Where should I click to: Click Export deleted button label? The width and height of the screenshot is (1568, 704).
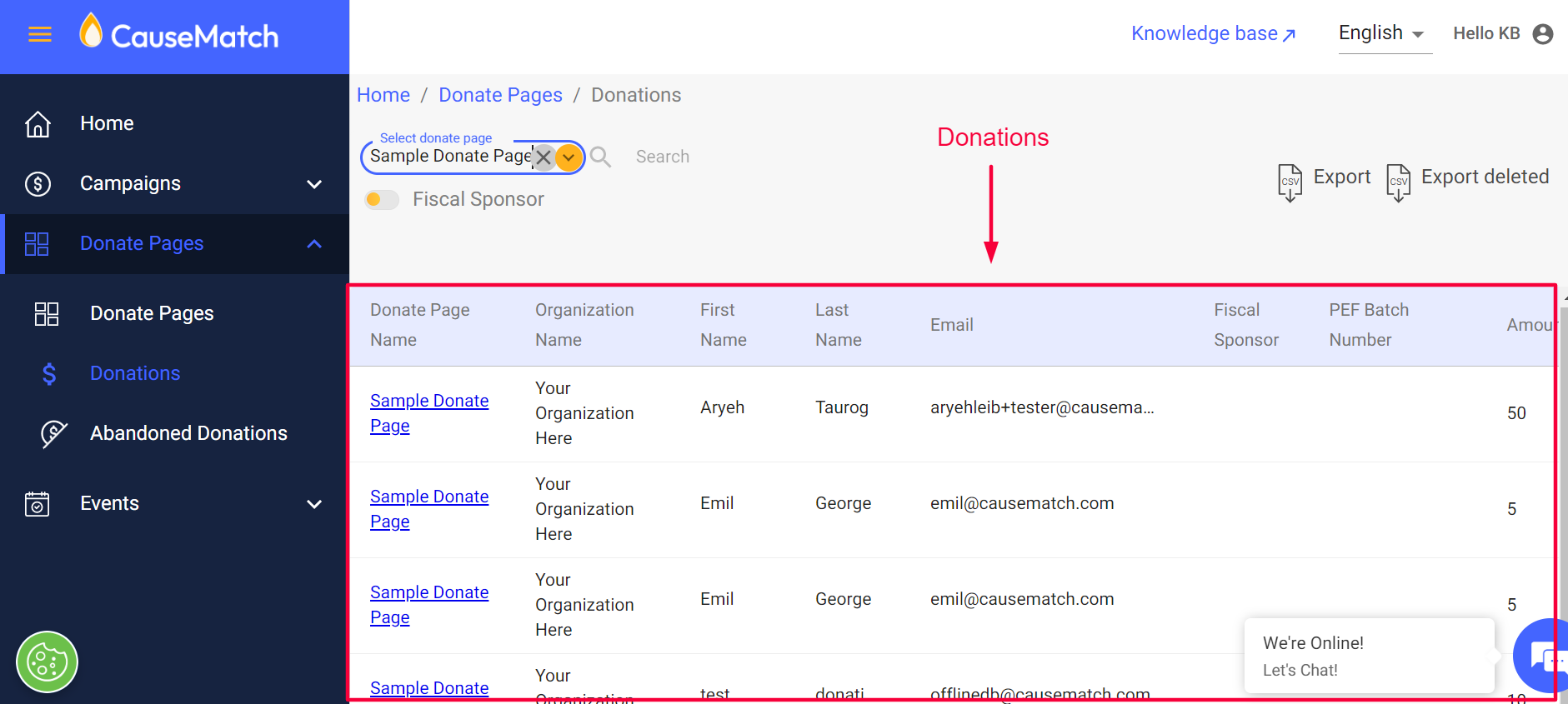(1485, 177)
